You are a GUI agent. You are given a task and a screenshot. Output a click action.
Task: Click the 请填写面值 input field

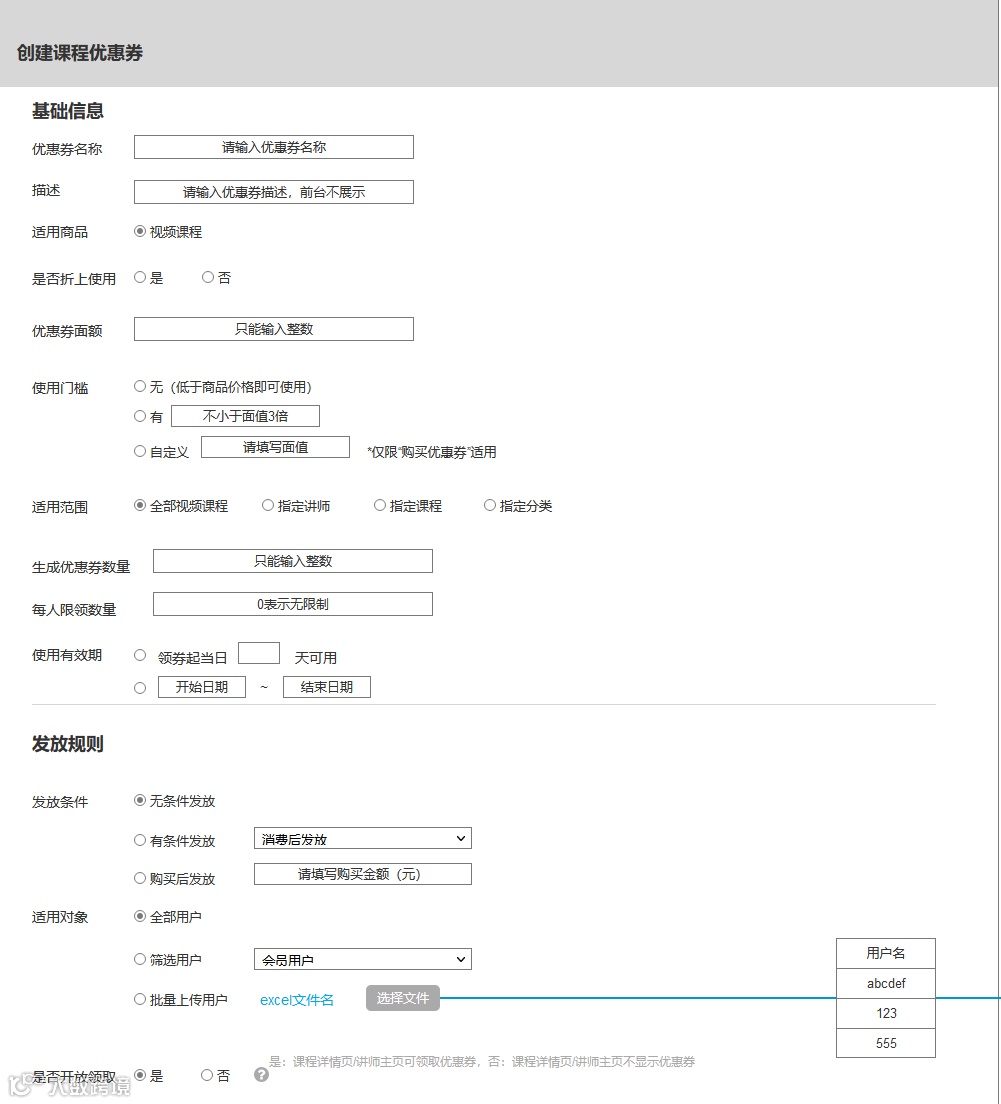[x=275, y=447]
